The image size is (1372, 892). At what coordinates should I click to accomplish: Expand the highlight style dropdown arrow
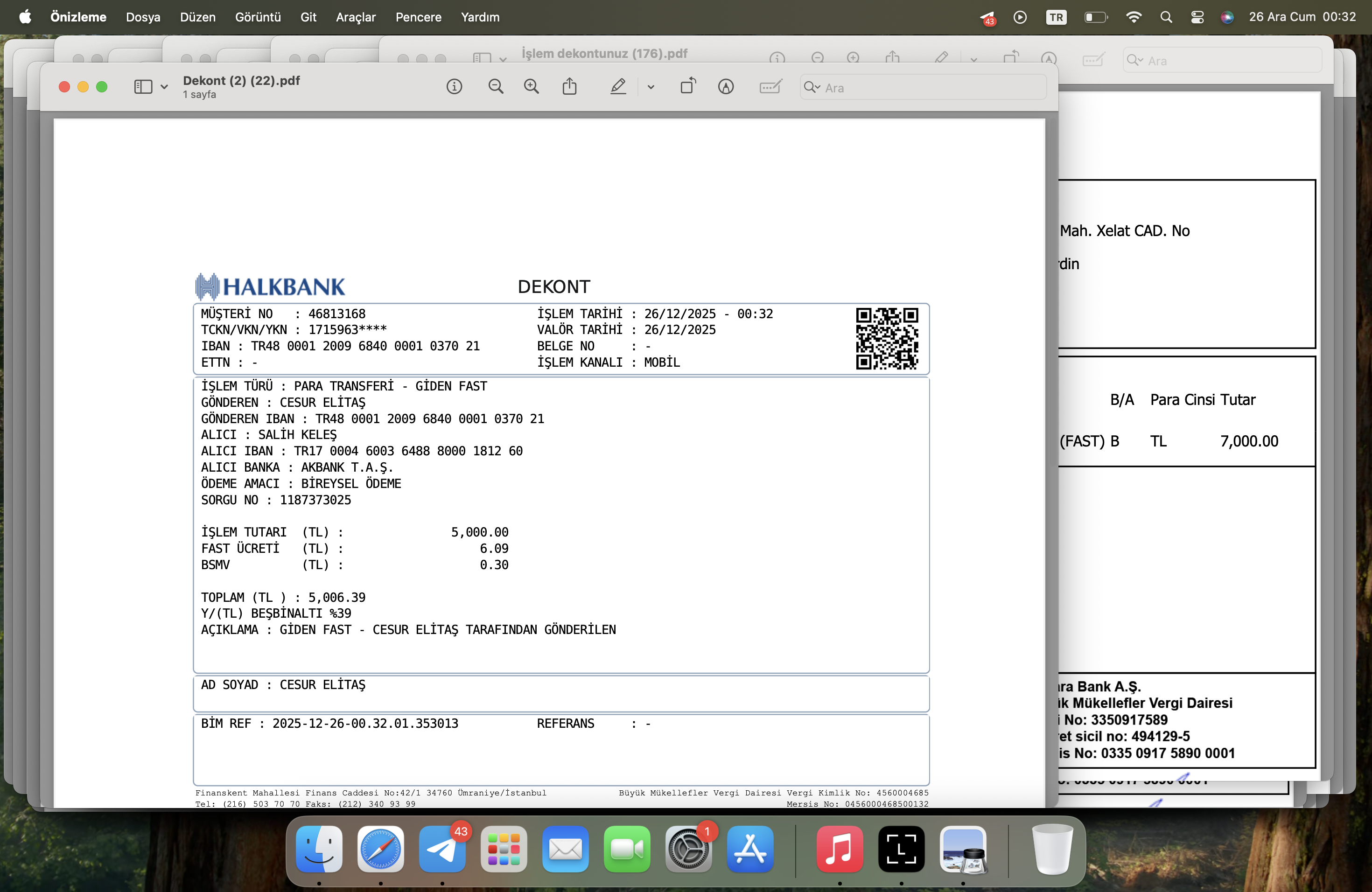point(651,88)
